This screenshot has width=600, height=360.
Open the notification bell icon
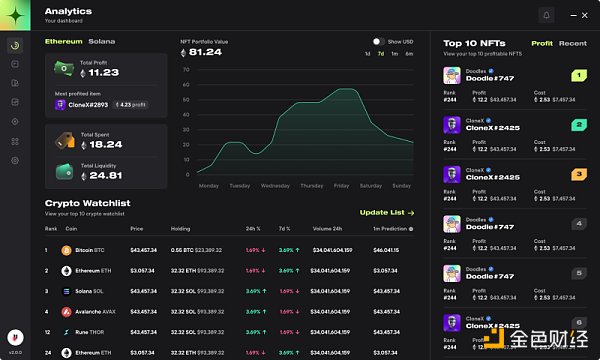pyautogui.click(x=546, y=15)
